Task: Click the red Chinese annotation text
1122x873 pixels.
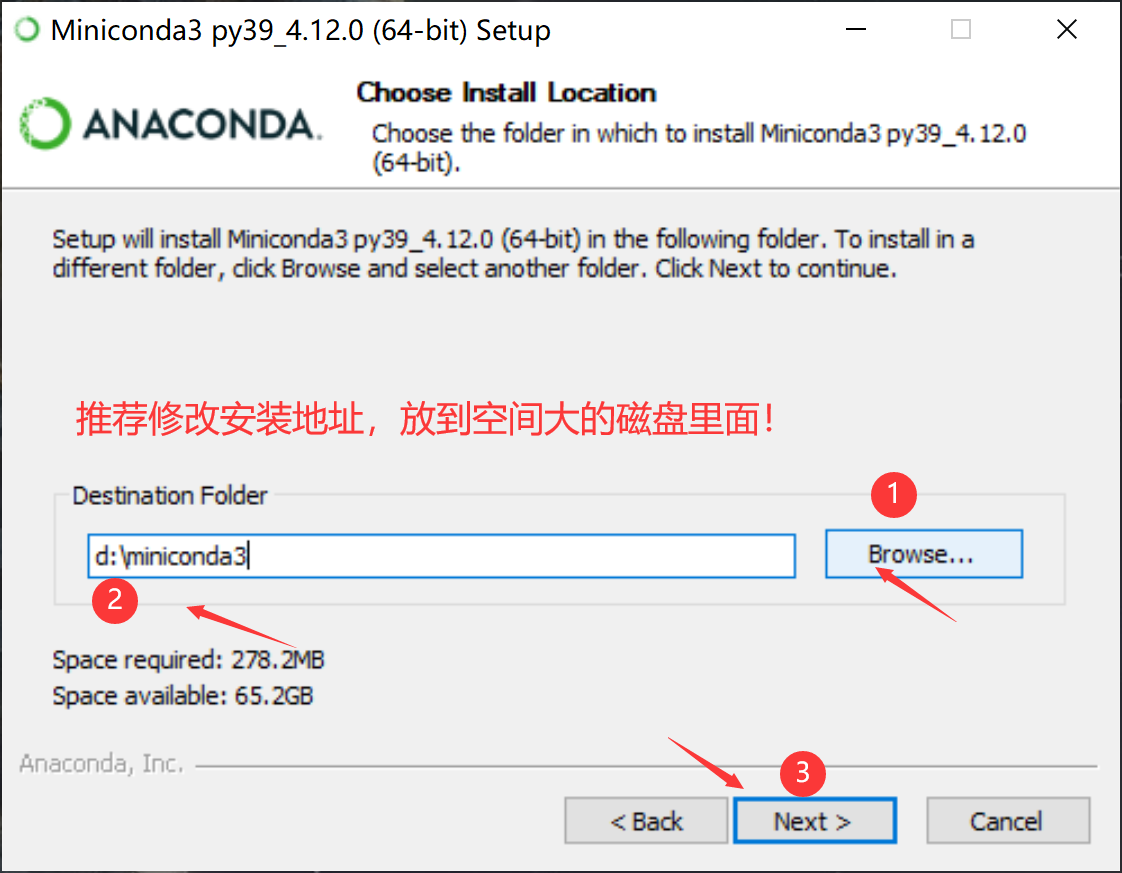Action: click(425, 419)
